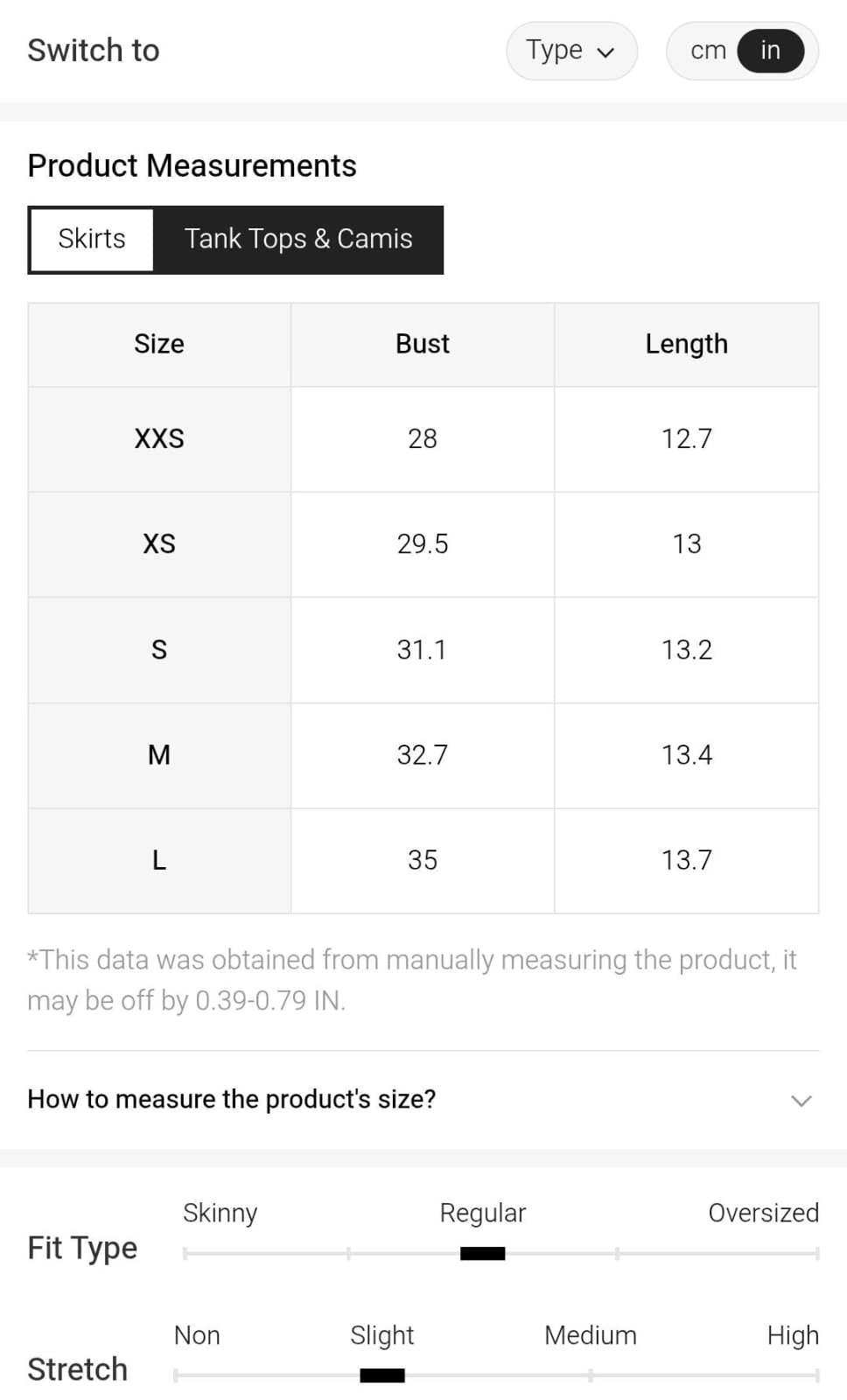
Task: Click the Stretch Slight marker
Action: [381, 1375]
